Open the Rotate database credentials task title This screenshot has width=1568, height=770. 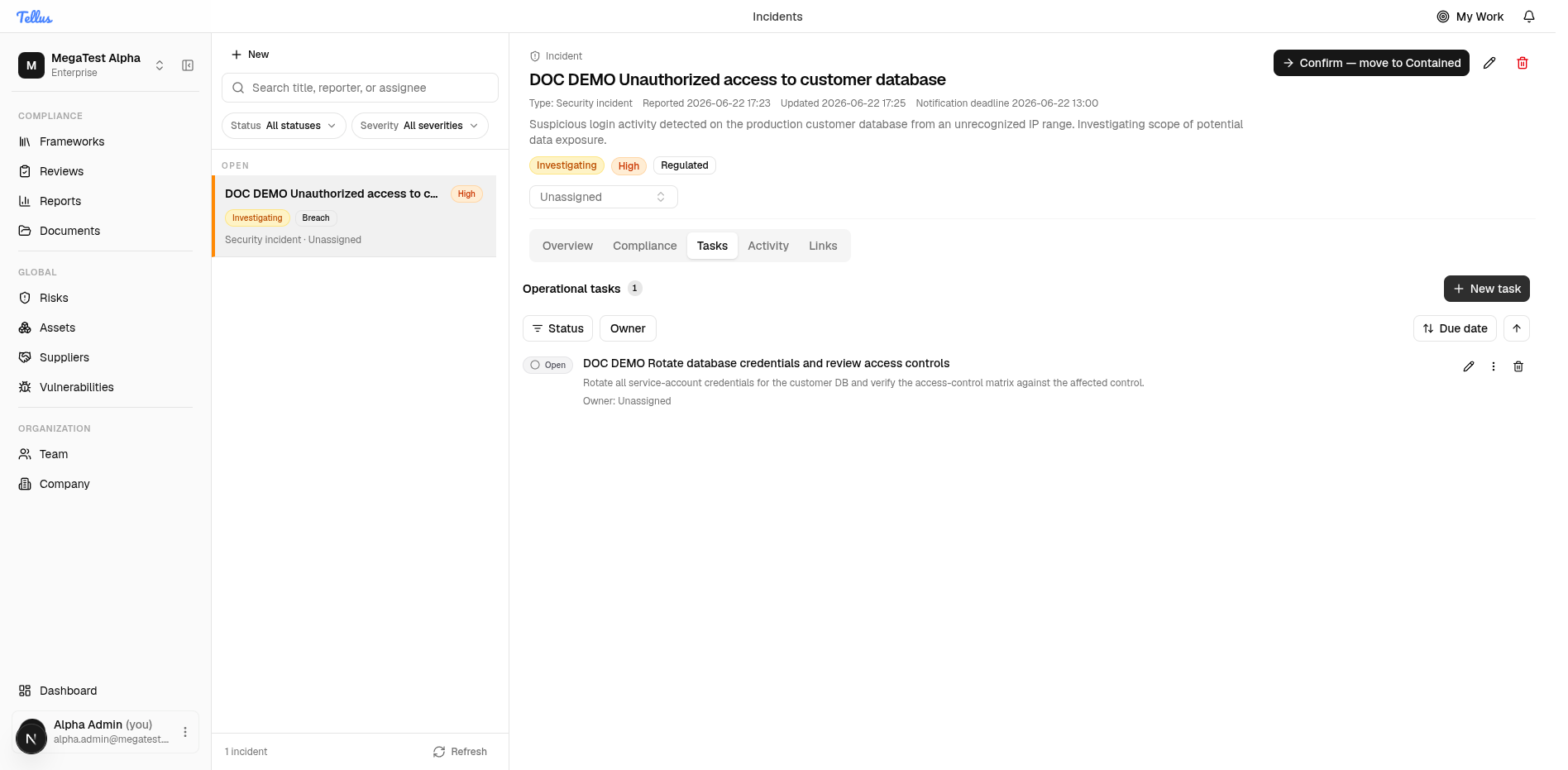click(766, 363)
